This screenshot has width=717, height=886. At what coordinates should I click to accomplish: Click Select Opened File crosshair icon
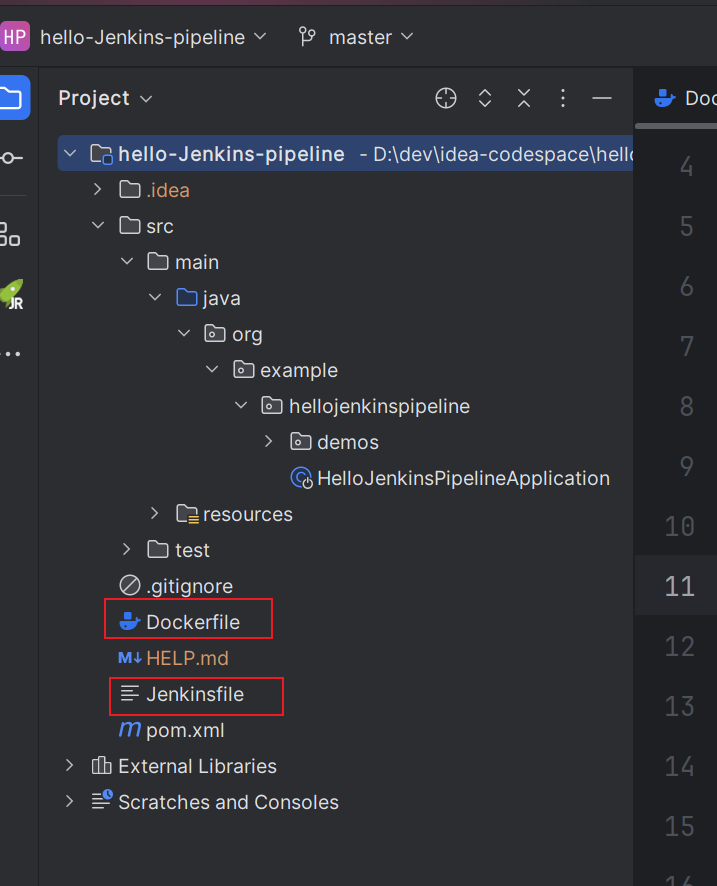click(446, 98)
